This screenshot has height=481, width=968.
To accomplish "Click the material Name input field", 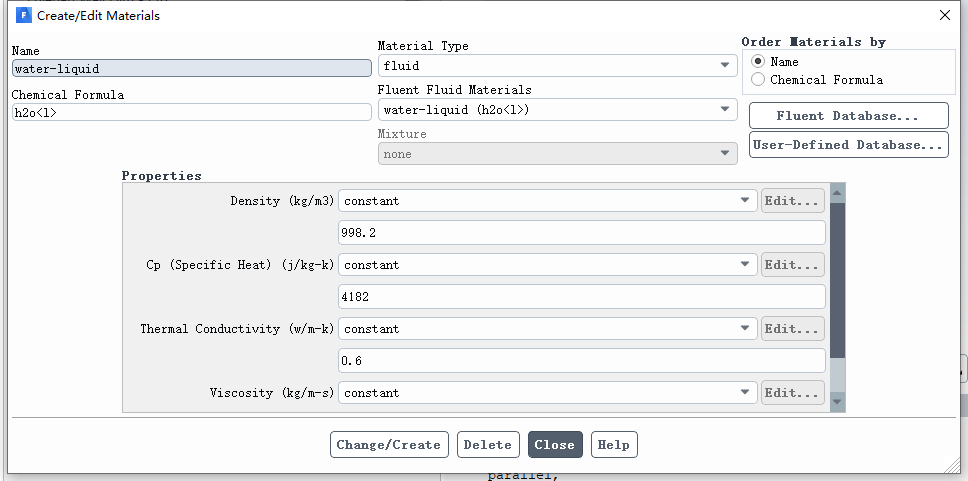I will [x=191, y=69].
